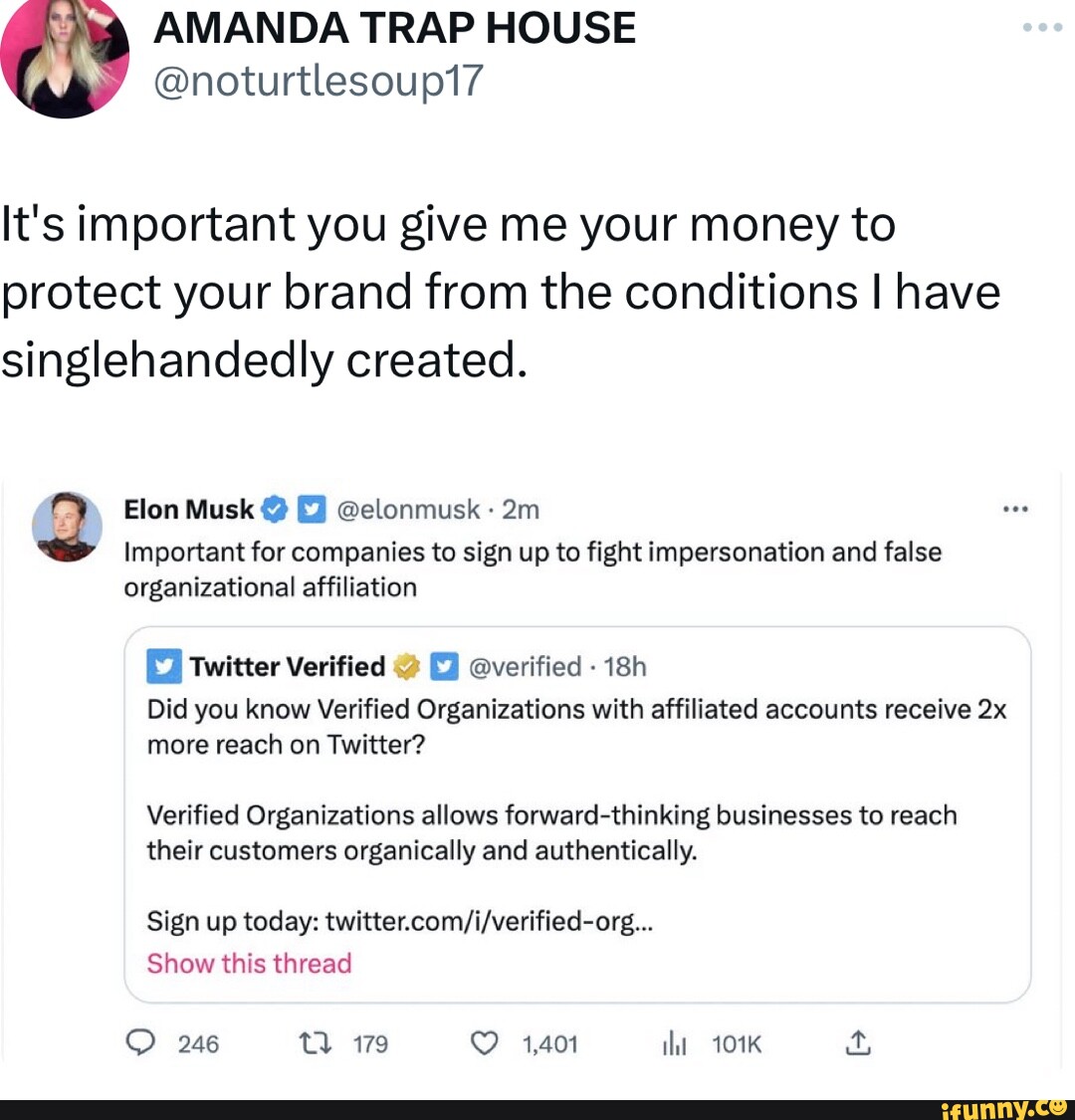Viewport: 1075px width, 1120px height.
Task: Open Elon Musk's profile avatar
Action: point(68,527)
